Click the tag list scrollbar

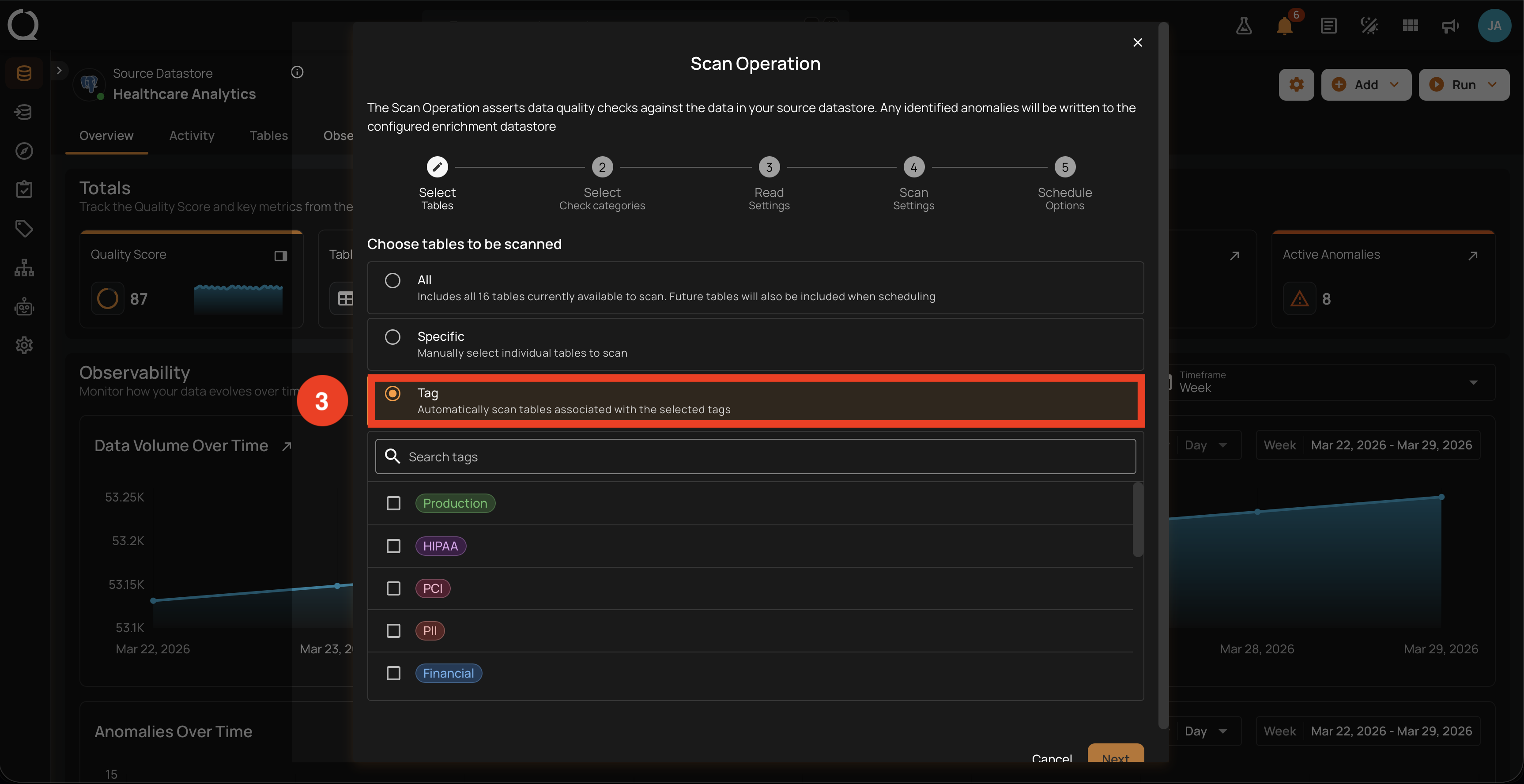1137,520
